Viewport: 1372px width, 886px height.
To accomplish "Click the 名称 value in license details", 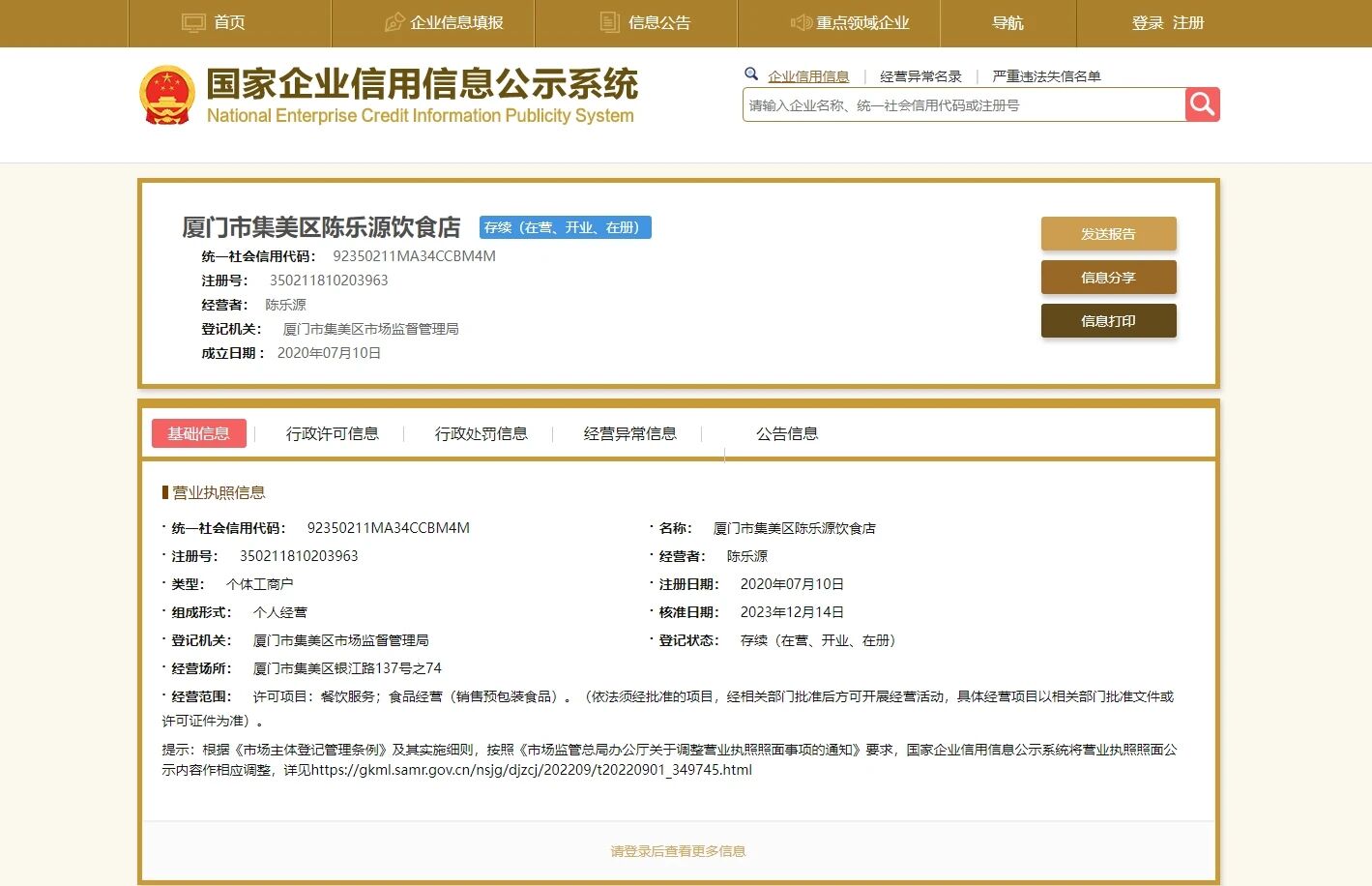I will [x=795, y=528].
